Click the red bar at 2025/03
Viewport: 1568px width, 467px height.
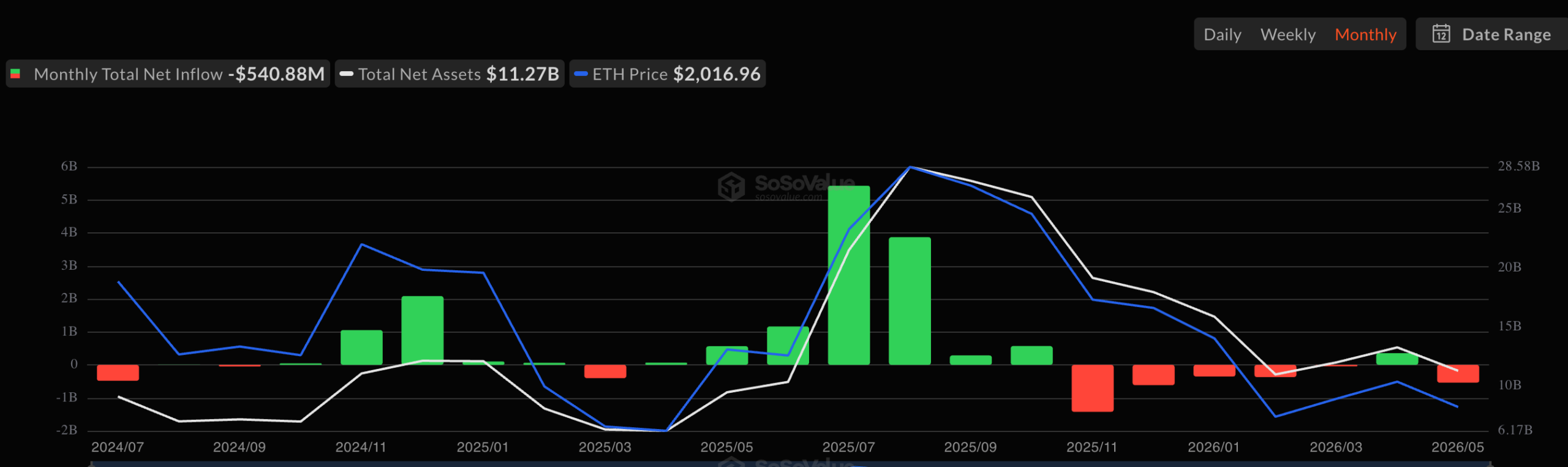(605, 371)
